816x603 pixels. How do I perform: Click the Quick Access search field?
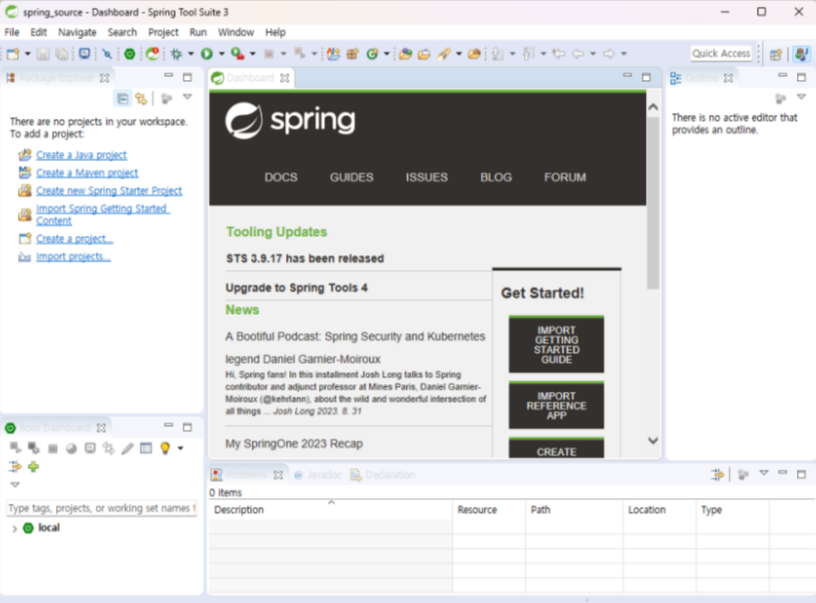click(721, 54)
